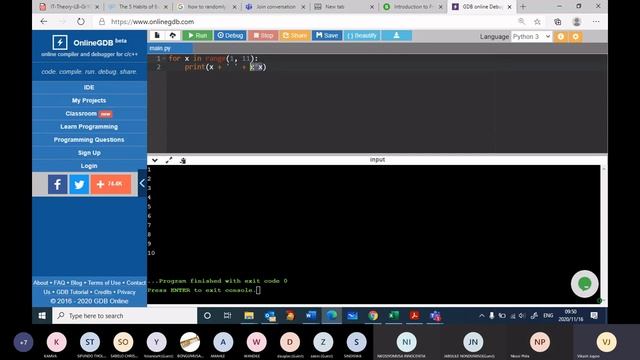Run the Python program
The width and height of the screenshot is (640, 360).
(x=198, y=36)
